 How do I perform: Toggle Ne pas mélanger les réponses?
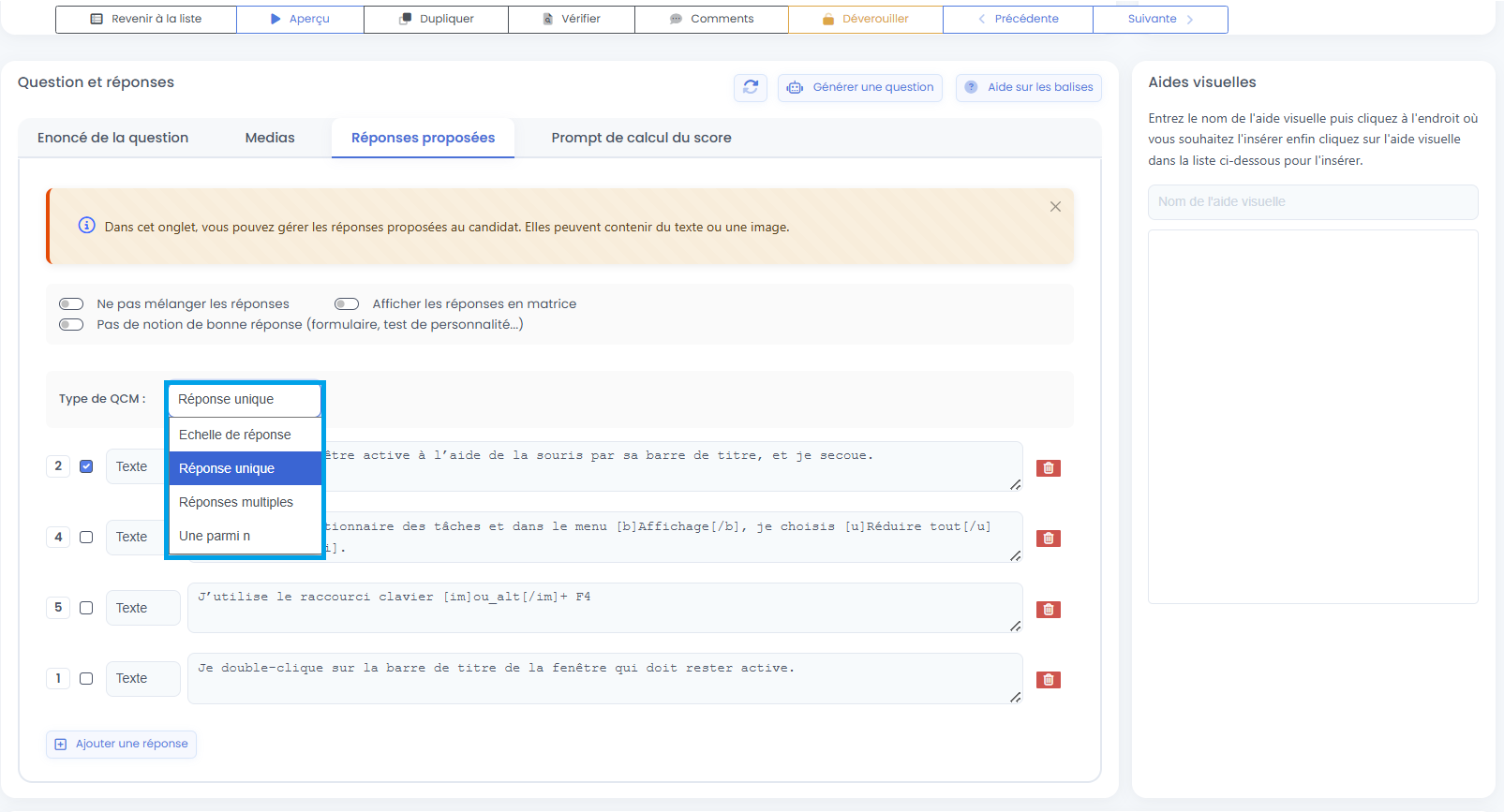71,303
